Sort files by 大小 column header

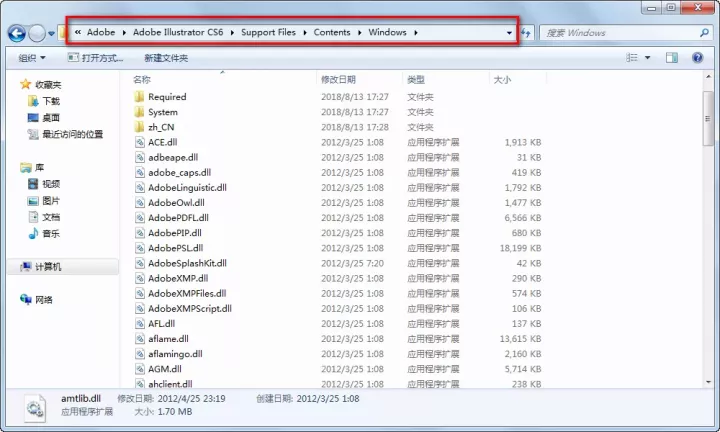(x=501, y=79)
